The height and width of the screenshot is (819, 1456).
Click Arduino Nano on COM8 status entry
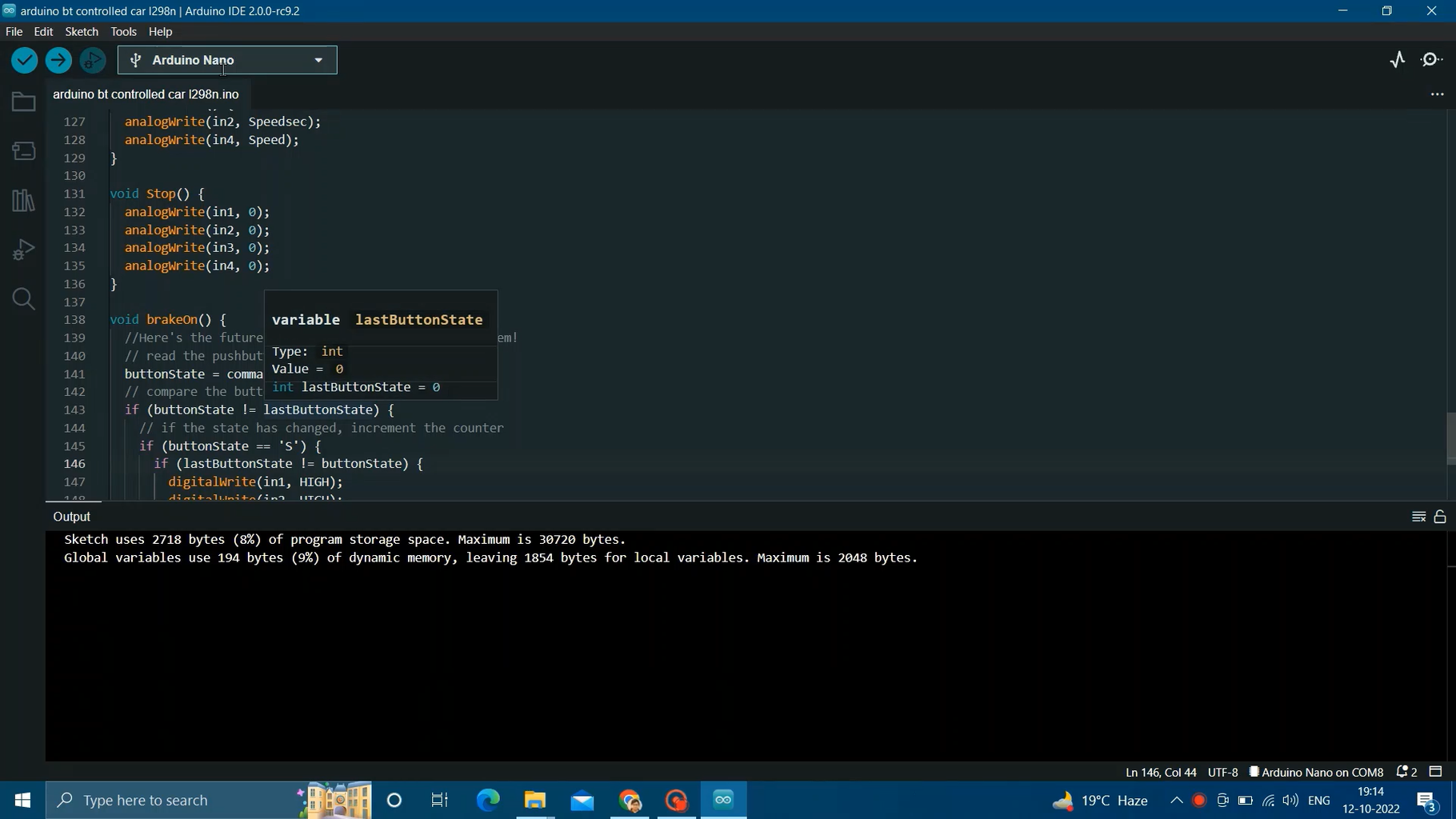(x=1316, y=772)
